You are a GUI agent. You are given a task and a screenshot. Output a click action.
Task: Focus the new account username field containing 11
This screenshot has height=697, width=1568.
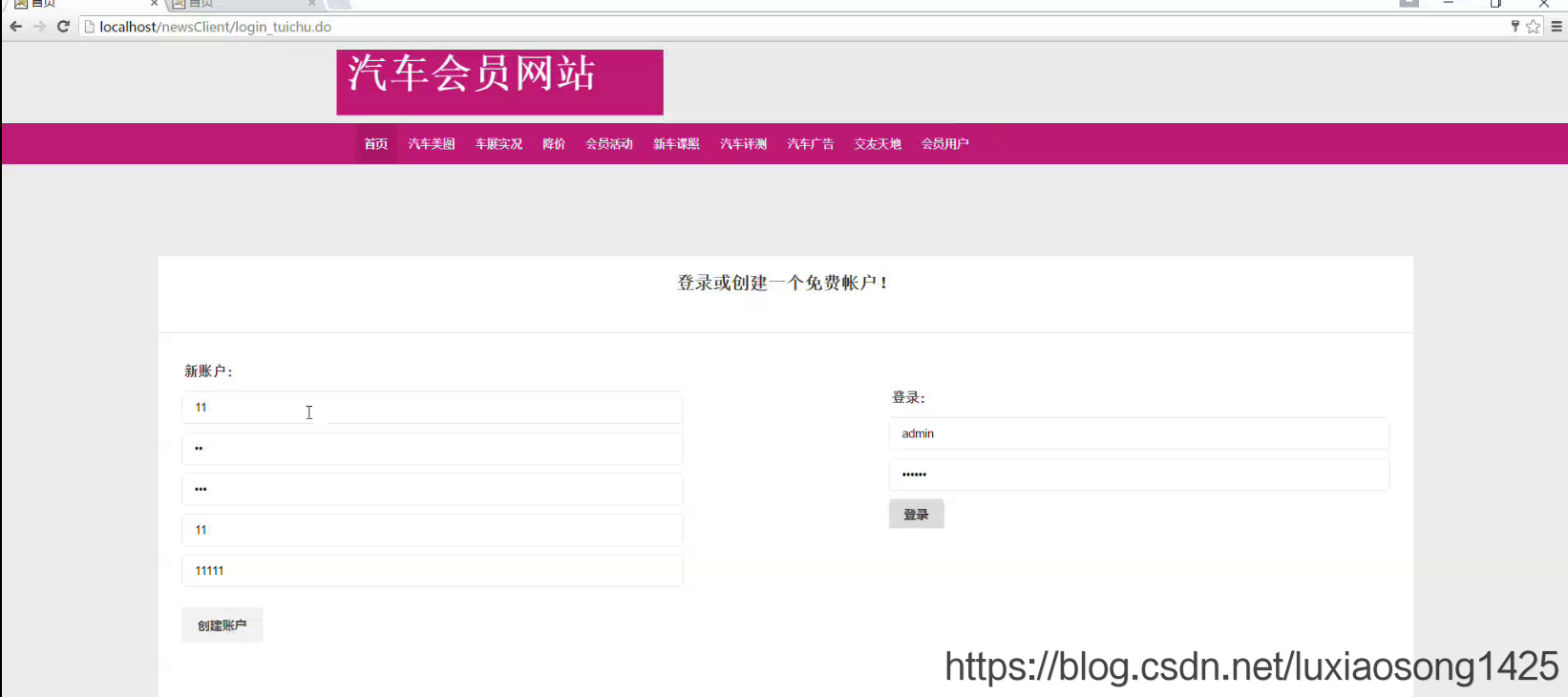(x=433, y=408)
